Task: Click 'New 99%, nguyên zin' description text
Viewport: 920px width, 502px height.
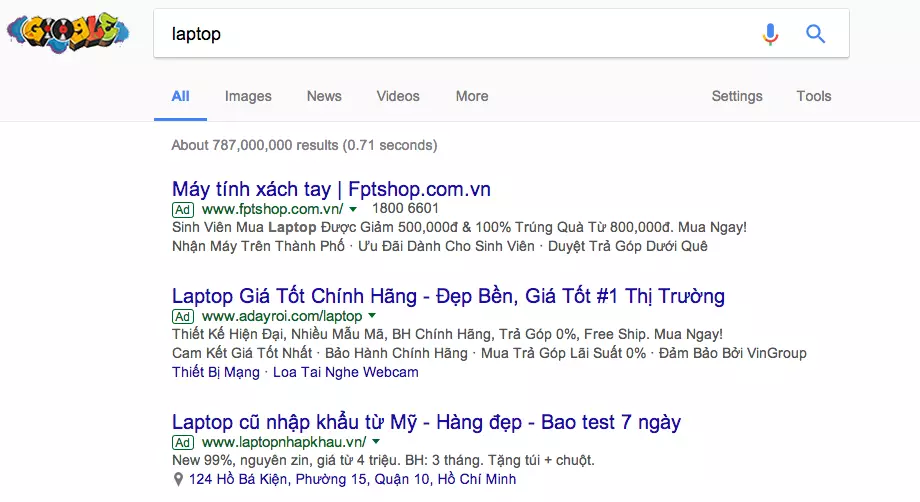Action: (383, 460)
